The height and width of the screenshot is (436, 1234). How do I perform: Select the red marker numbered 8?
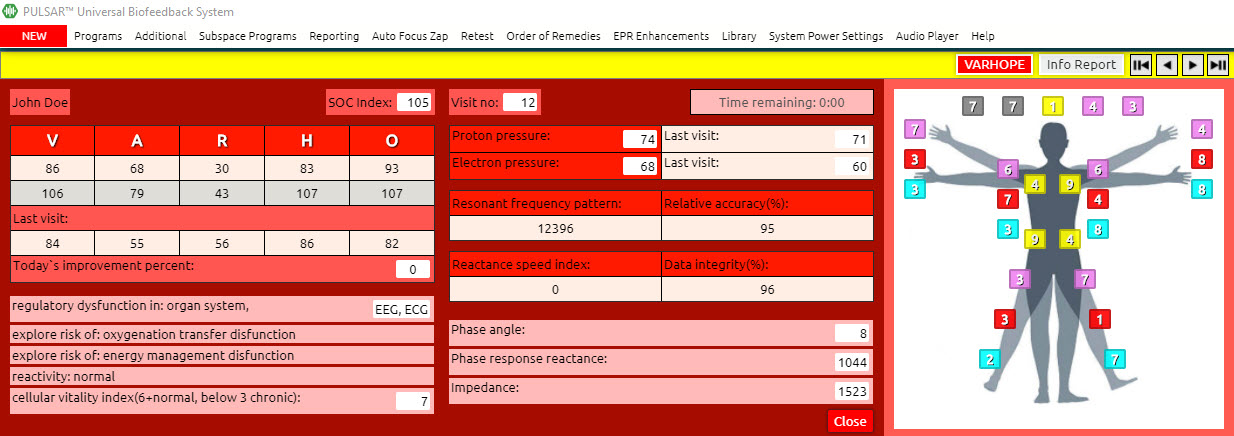[1203, 158]
